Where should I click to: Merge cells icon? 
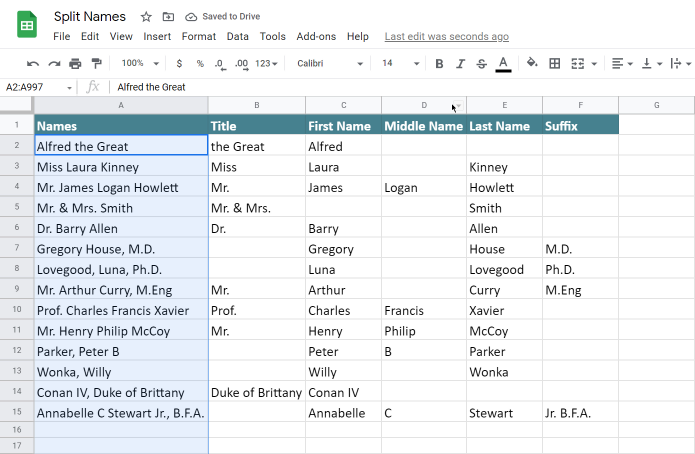click(578, 63)
